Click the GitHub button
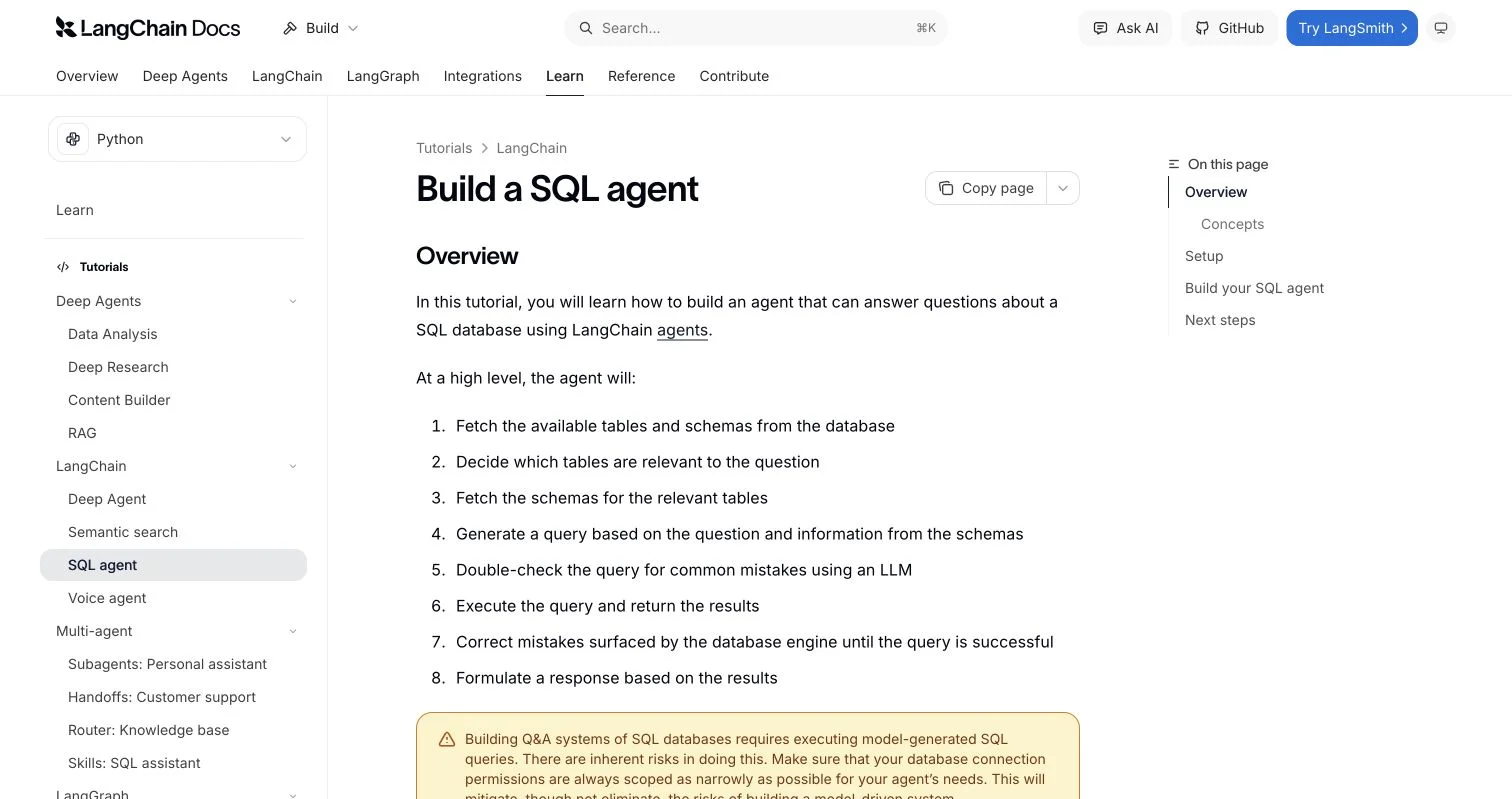 (1229, 28)
